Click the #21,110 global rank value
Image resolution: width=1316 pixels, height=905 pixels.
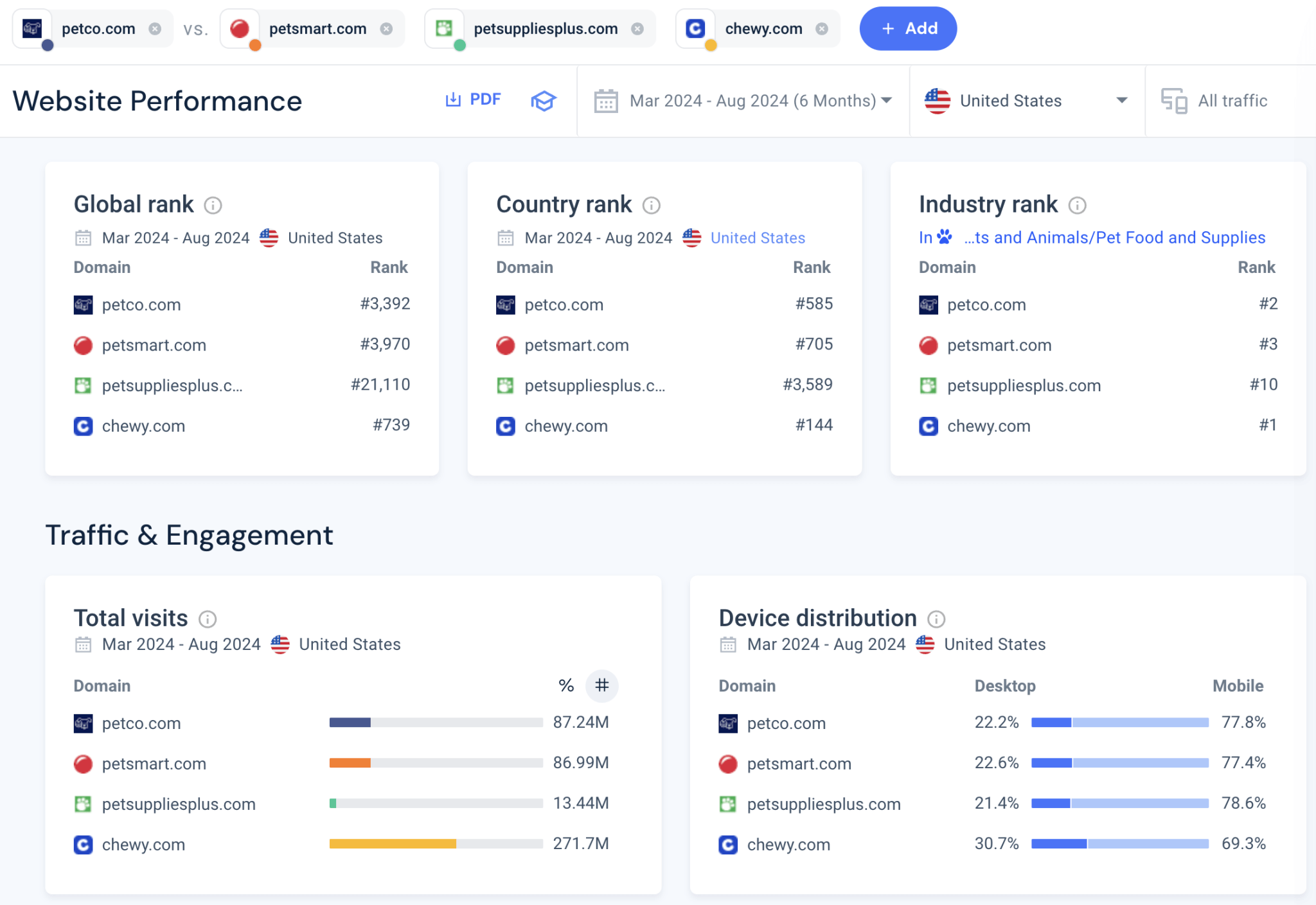(380, 385)
